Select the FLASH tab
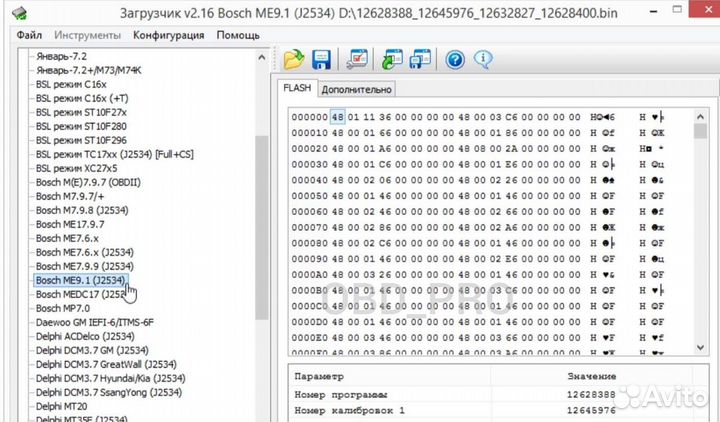The width and height of the screenshot is (720, 422). tap(297, 88)
